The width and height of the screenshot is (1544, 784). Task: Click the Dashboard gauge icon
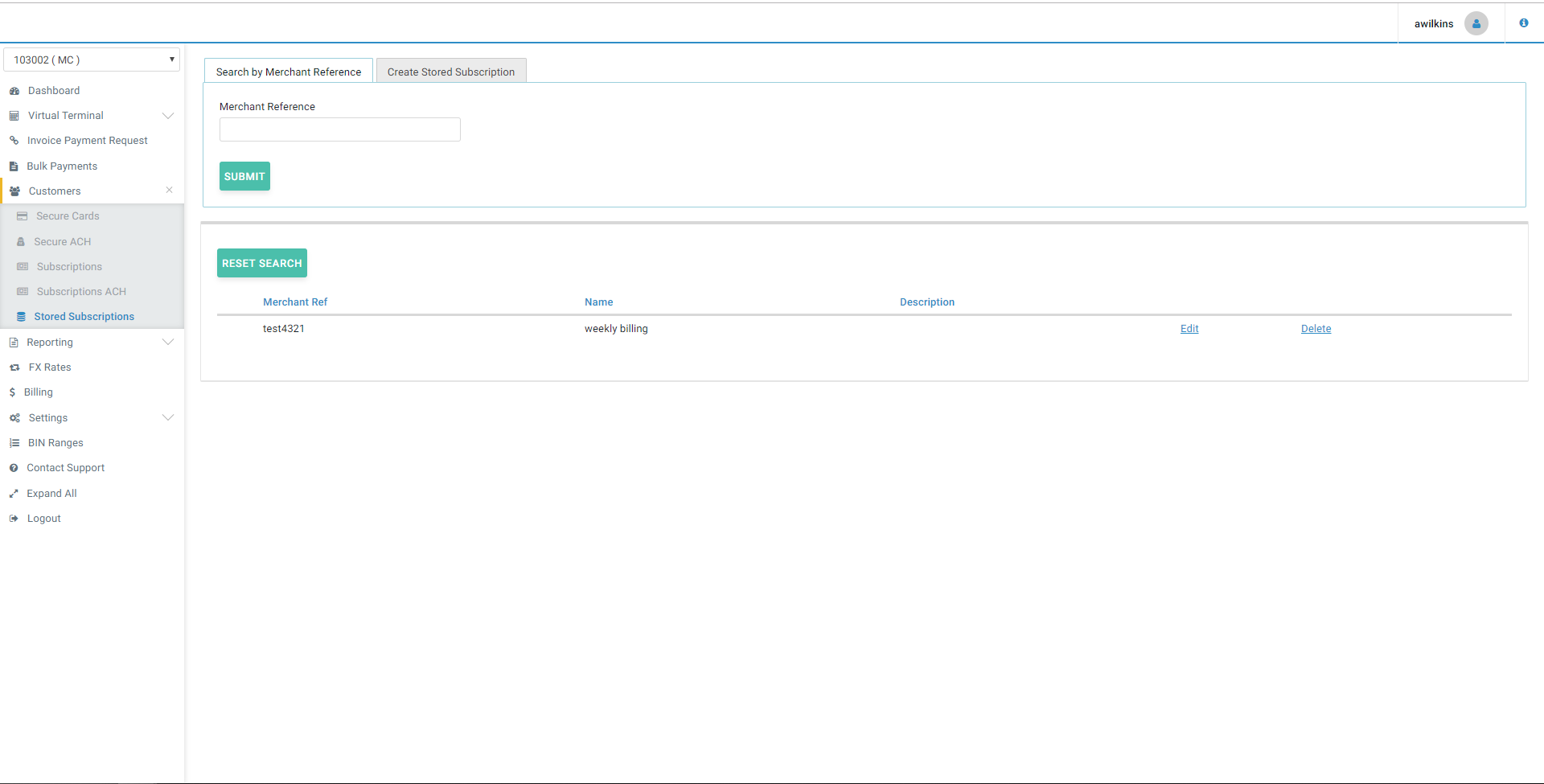[x=14, y=91]
